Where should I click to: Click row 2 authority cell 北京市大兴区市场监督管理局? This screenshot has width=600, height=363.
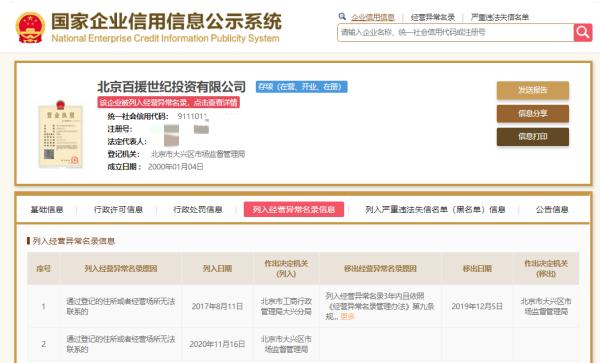[x=286, y=344]
